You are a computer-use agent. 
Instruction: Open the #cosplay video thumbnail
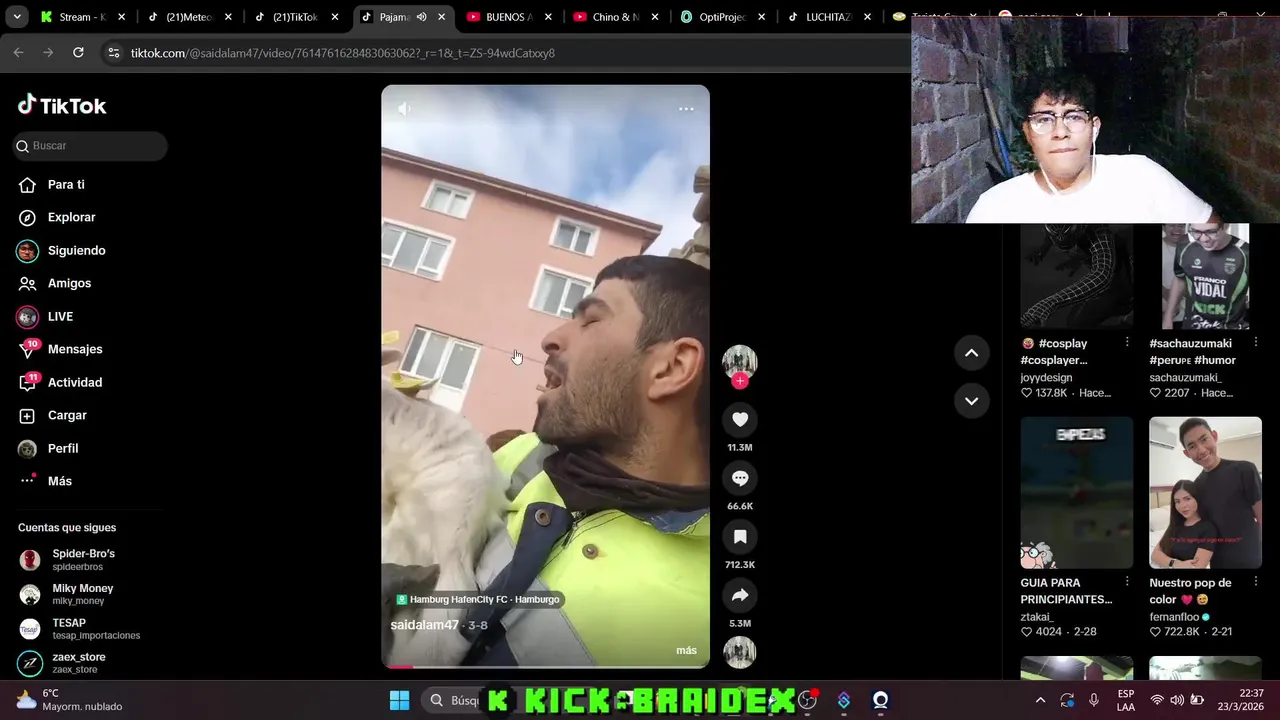click(x=1076, y=276)
